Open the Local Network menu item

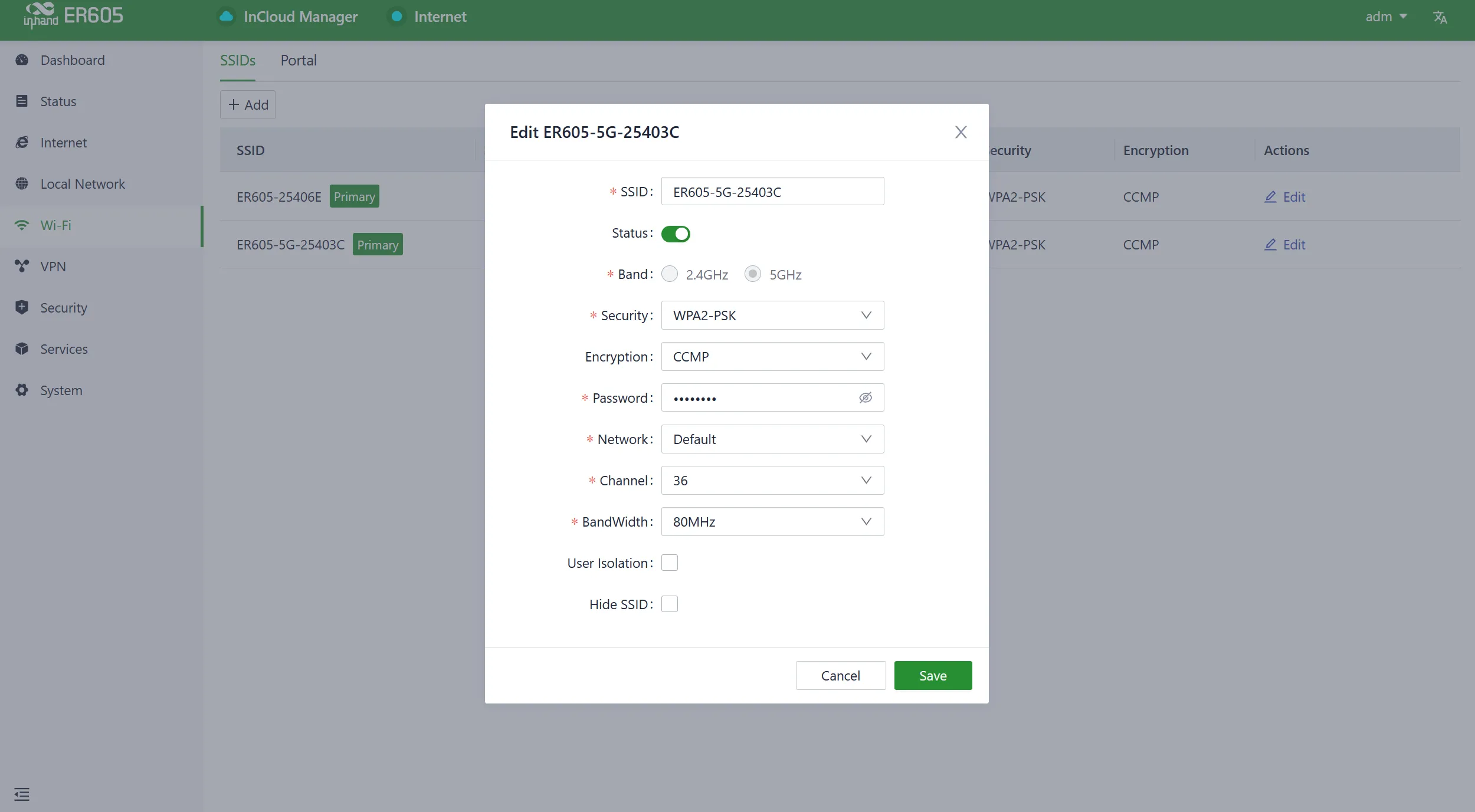tap(101, 184)
